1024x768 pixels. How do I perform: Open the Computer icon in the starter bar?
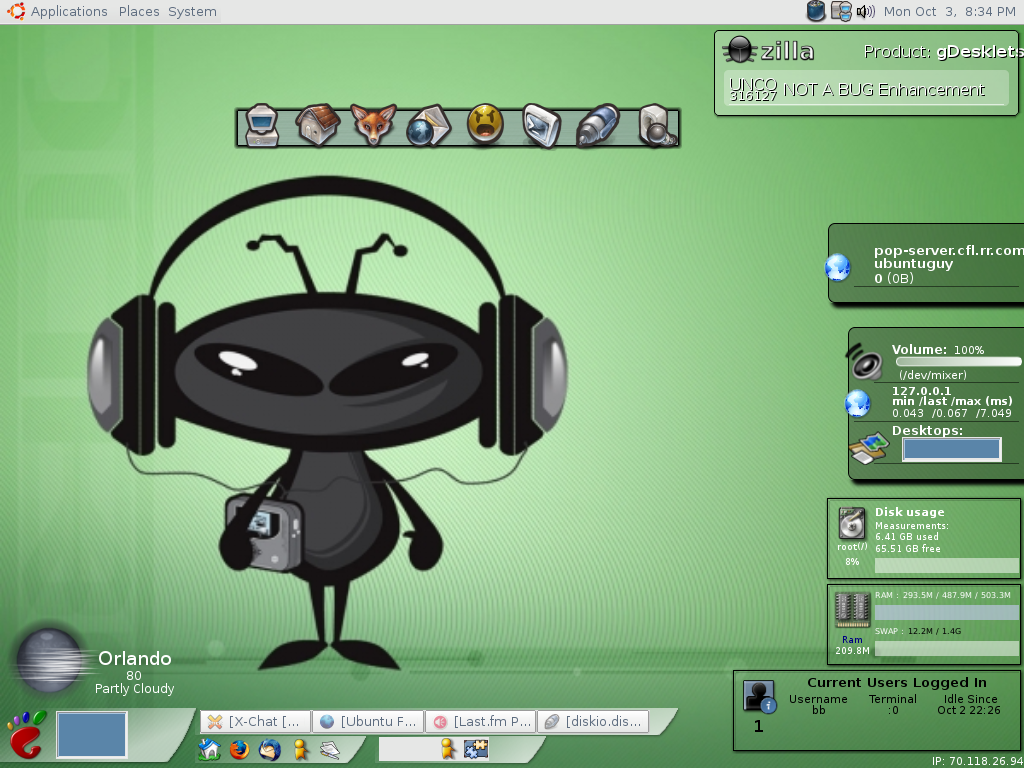click(262, 125)
